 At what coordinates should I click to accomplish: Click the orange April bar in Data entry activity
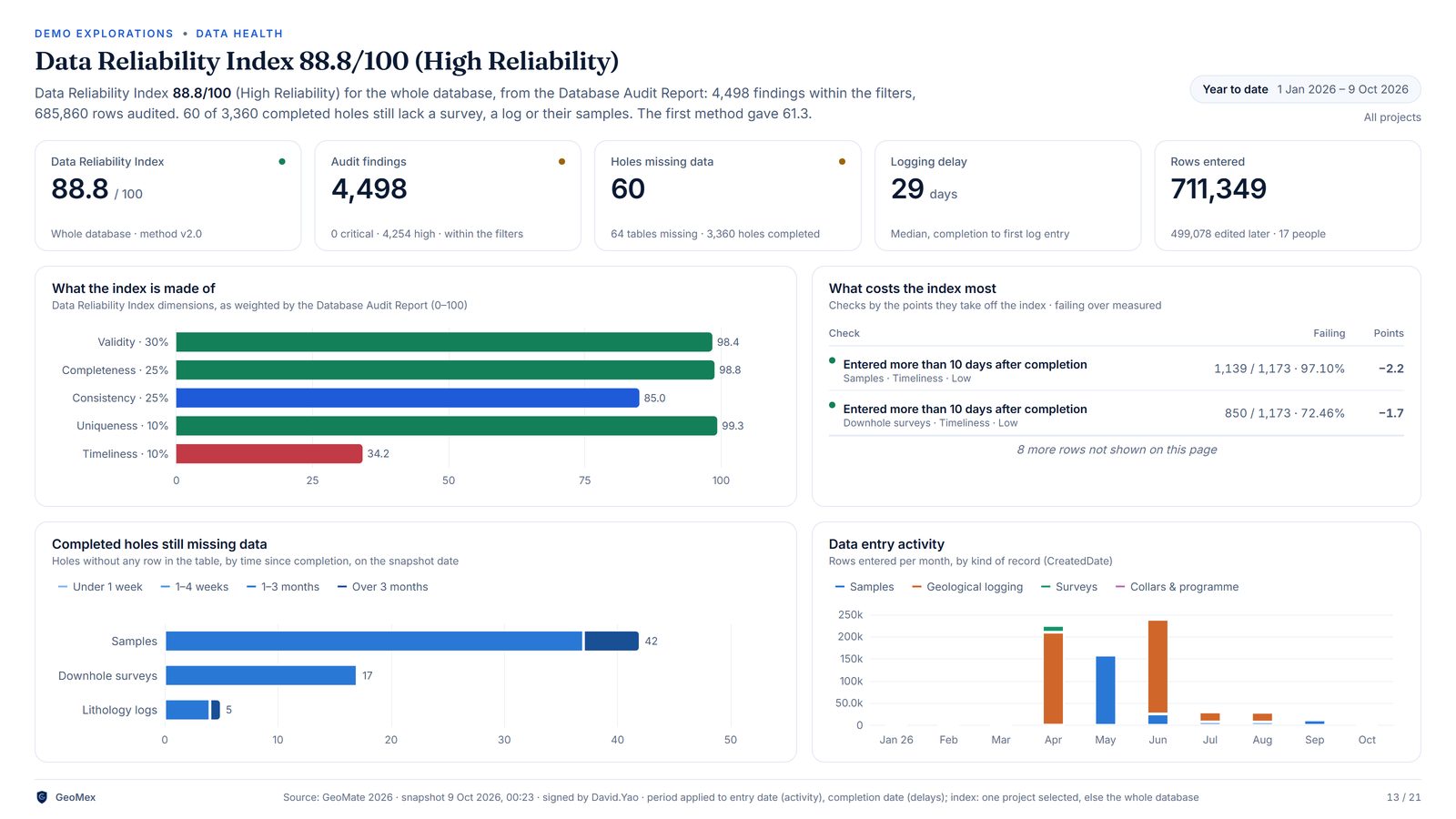[x=1053, y=678]
